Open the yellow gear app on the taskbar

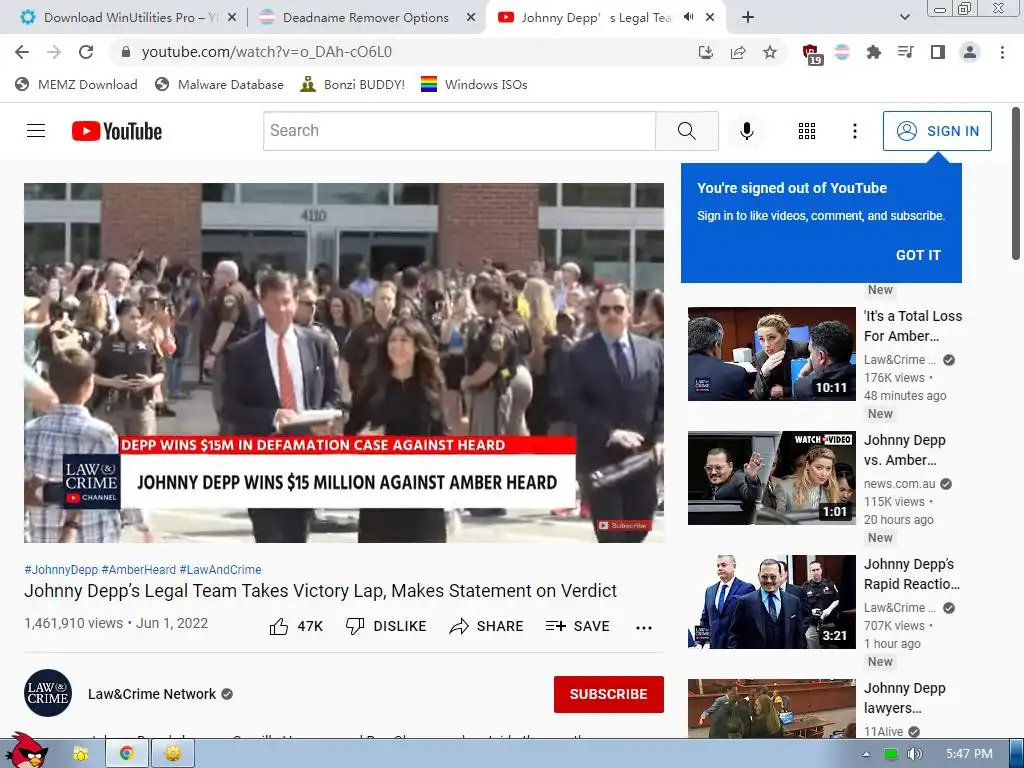point(172,754)
